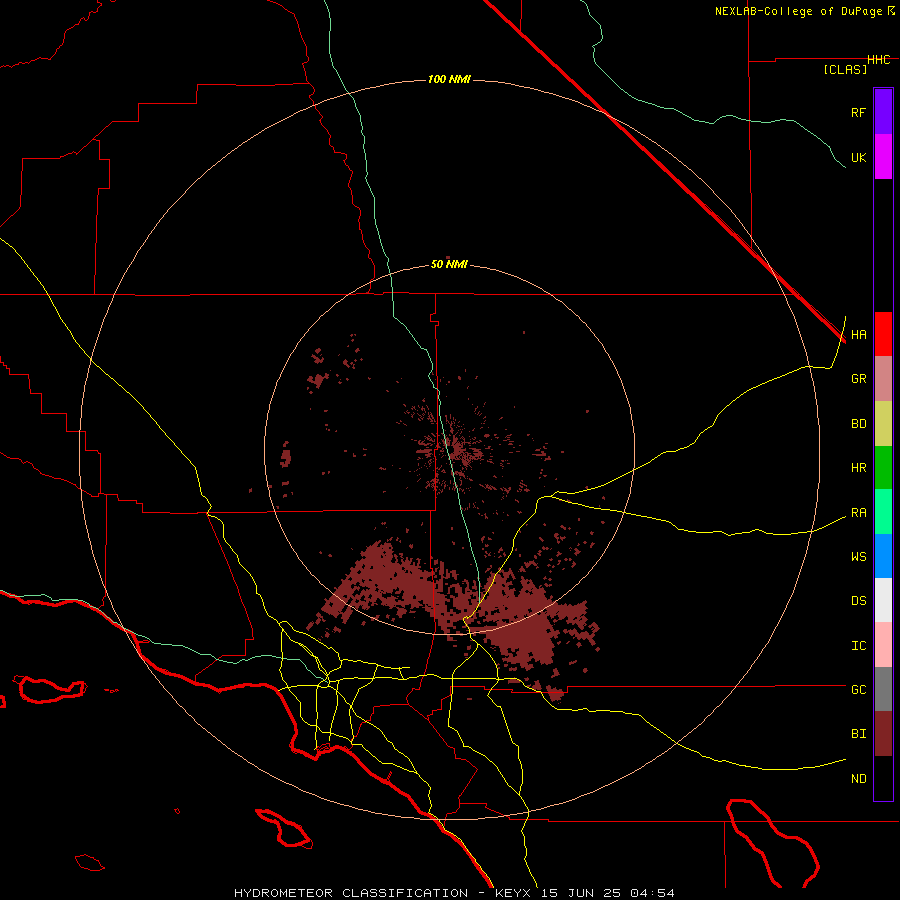The width and height of the screenshot is (900, 900).
Task: Click the light pink IC legend swatch
Action: point(883,645)
